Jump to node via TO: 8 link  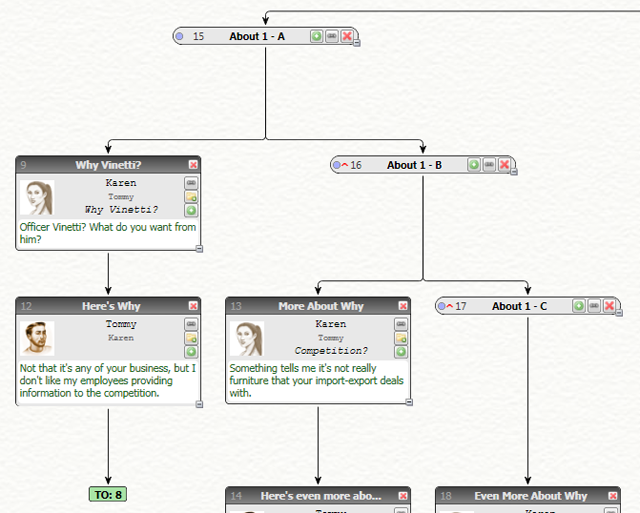tap(108, 494)
